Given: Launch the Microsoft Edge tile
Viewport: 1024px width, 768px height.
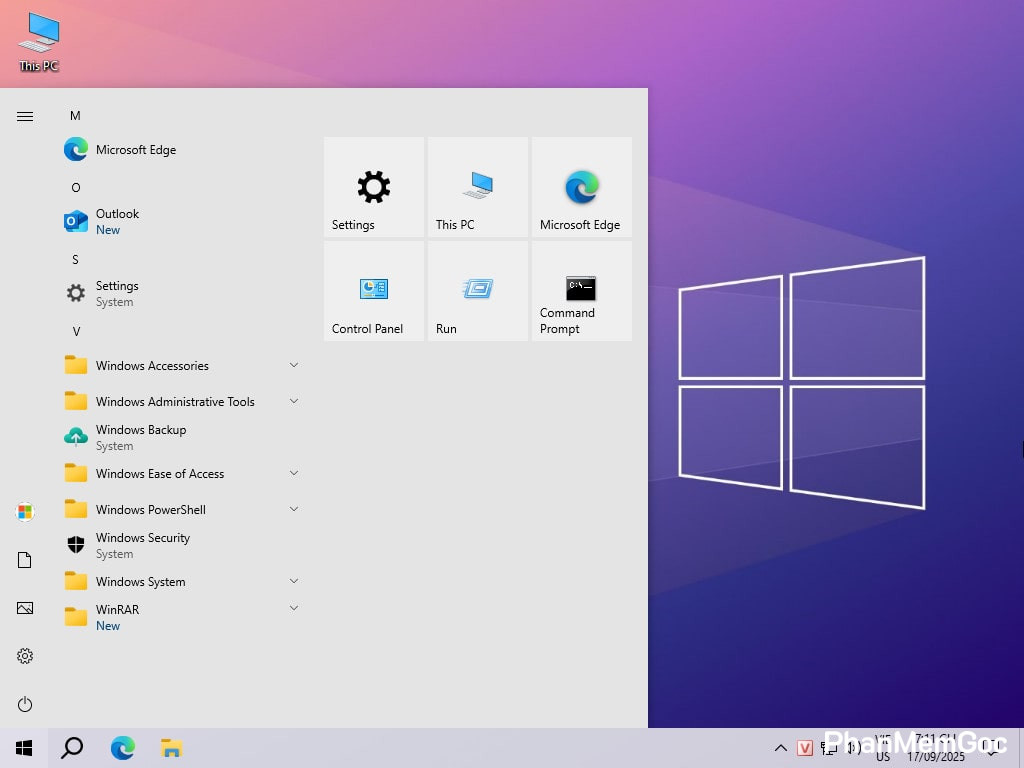Looking at the screenshot, I should 581,188.
